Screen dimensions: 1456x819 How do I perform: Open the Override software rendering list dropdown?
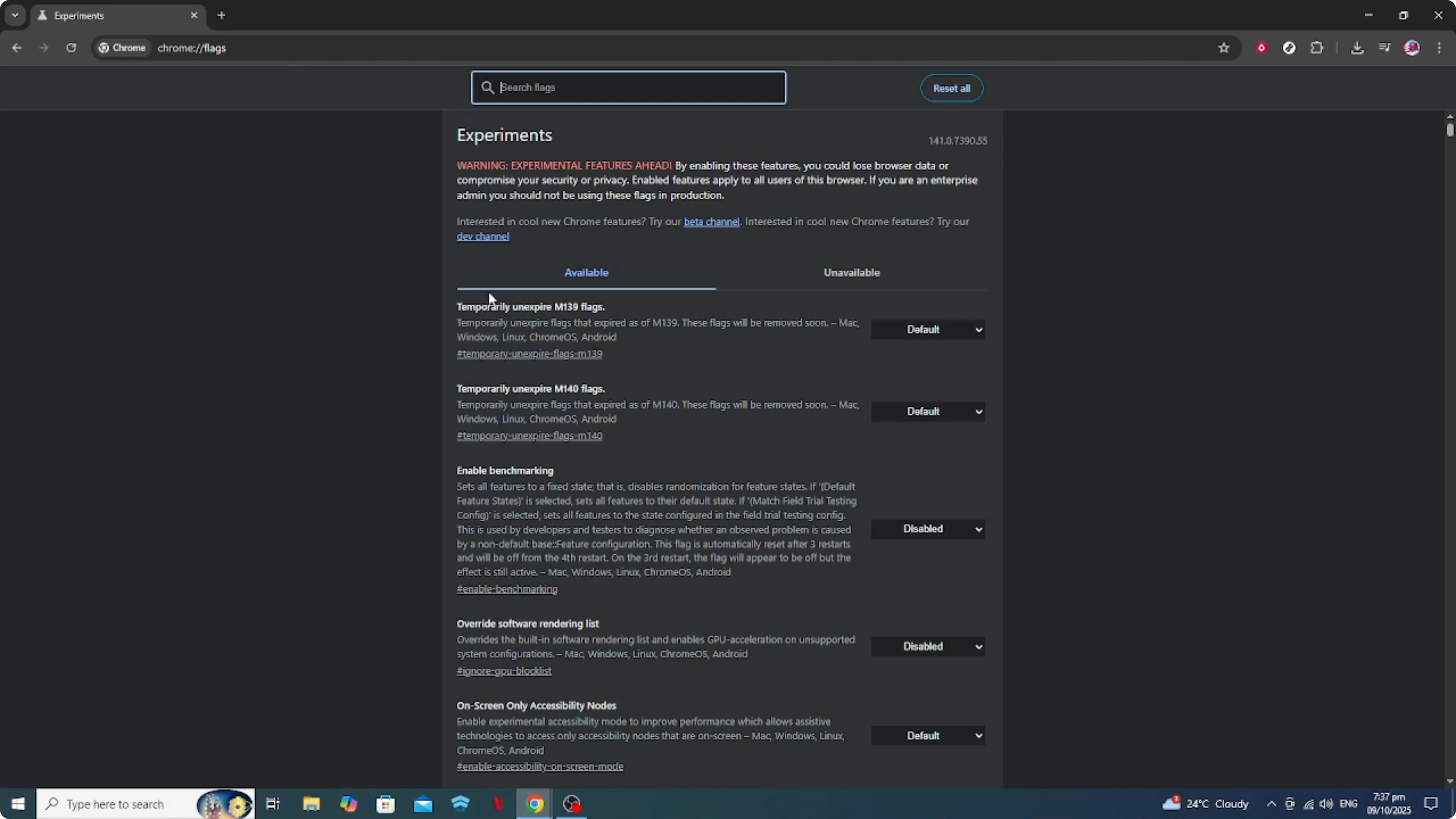coord(928,646)
